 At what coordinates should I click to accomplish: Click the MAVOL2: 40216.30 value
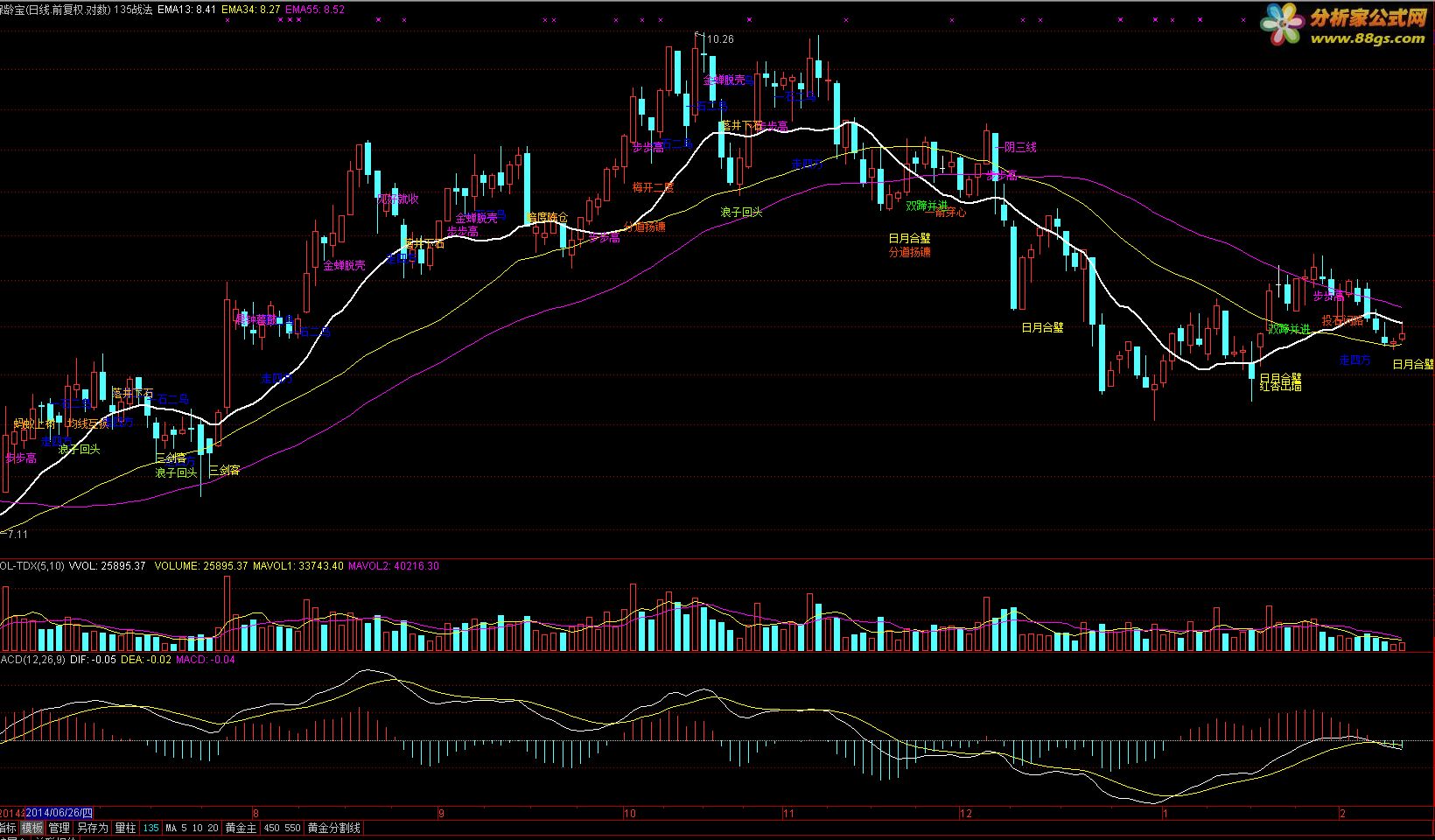(394, 566)
